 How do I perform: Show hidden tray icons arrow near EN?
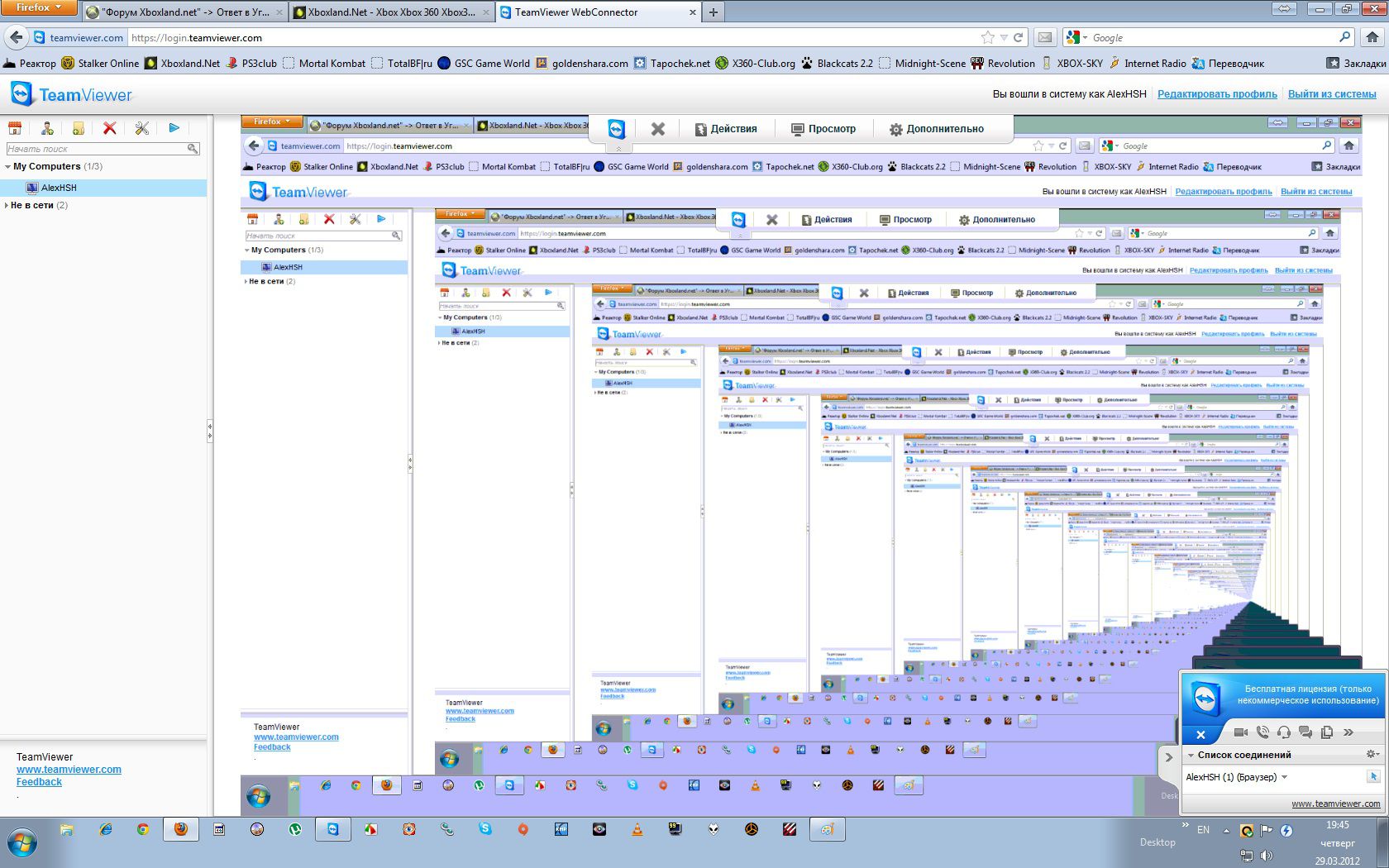pos(1226,831)
